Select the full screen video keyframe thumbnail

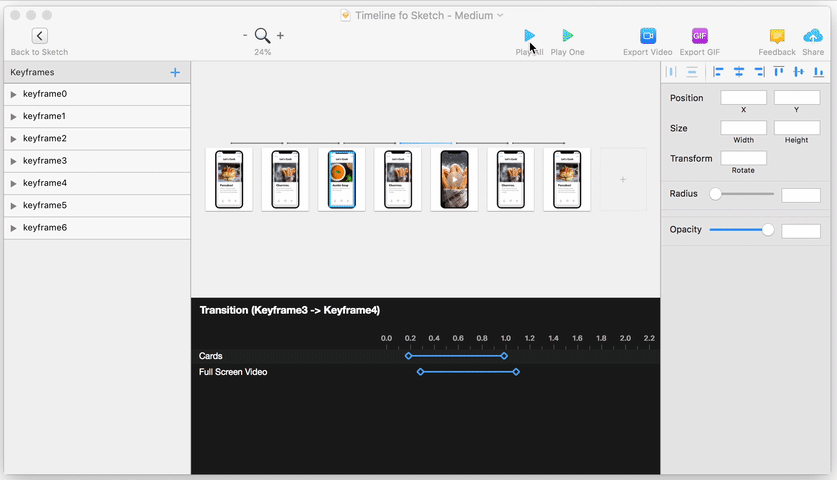click(x=454, y=179)
